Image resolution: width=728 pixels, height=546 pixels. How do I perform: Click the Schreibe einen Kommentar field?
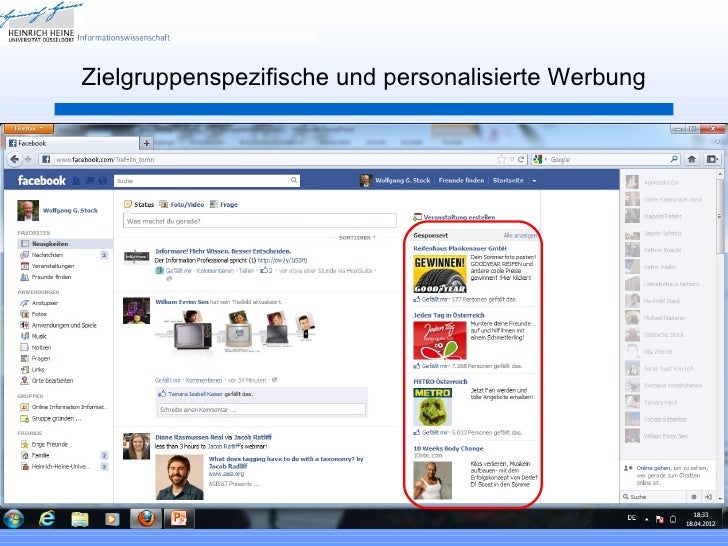coord(262,410)
